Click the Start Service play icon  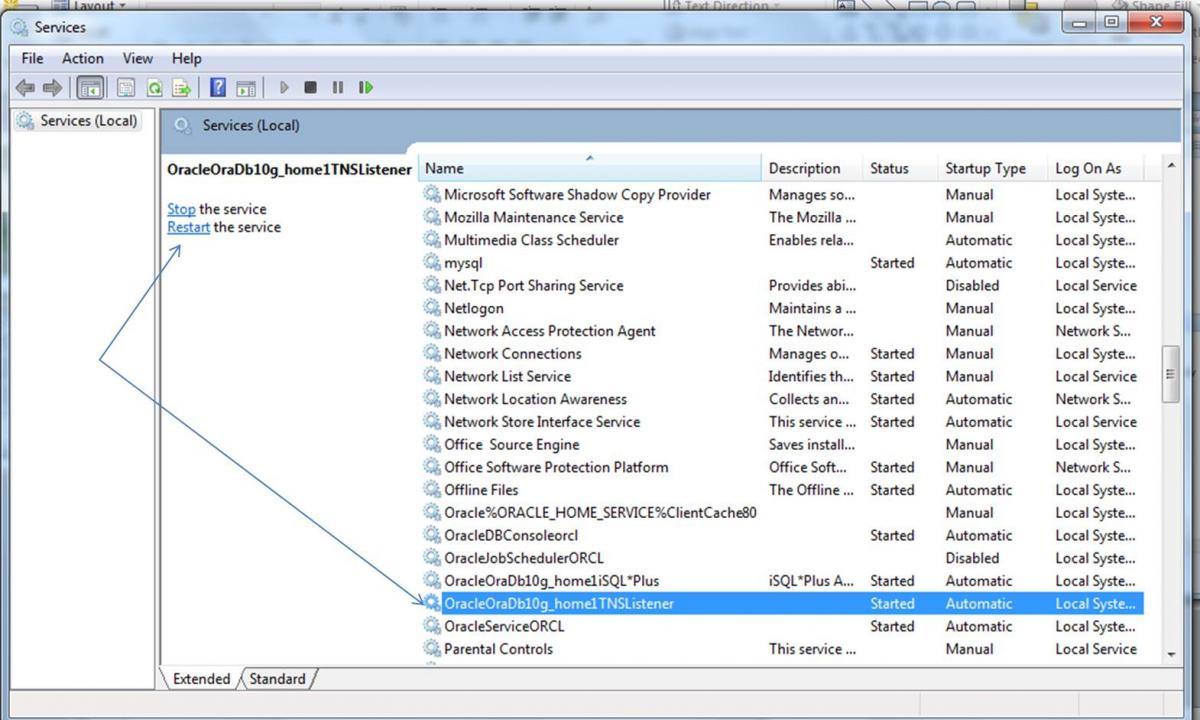coord(284,88)
